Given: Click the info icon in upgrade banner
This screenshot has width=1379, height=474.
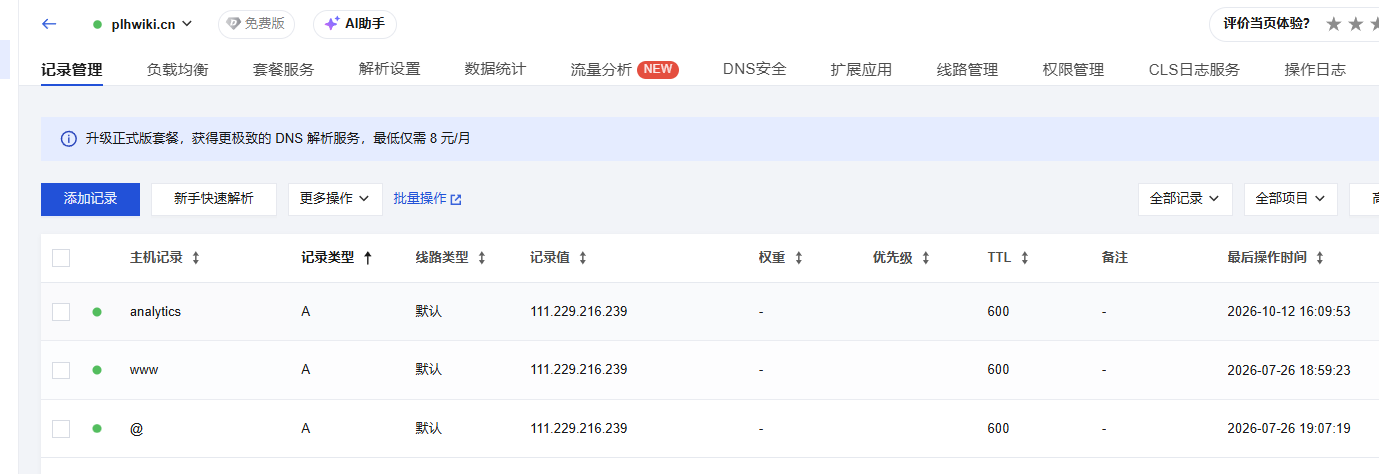Looking at the screenshot, I should click(x=68, y=139).
